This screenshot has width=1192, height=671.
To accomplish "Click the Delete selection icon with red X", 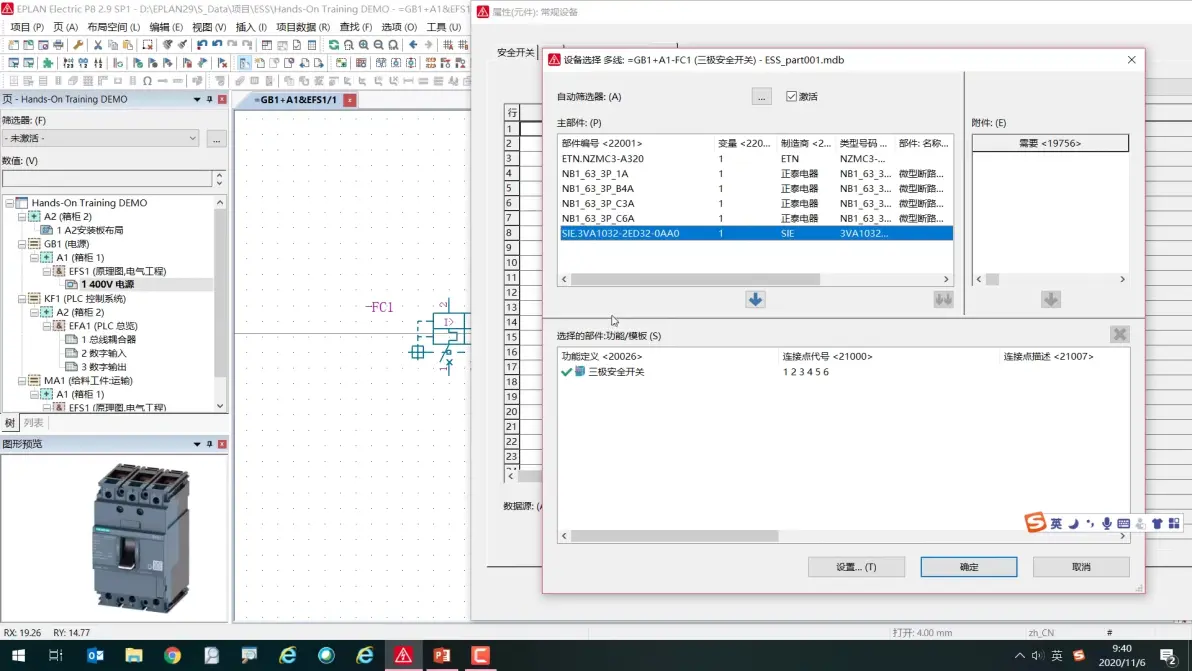I will coord(147,45).
